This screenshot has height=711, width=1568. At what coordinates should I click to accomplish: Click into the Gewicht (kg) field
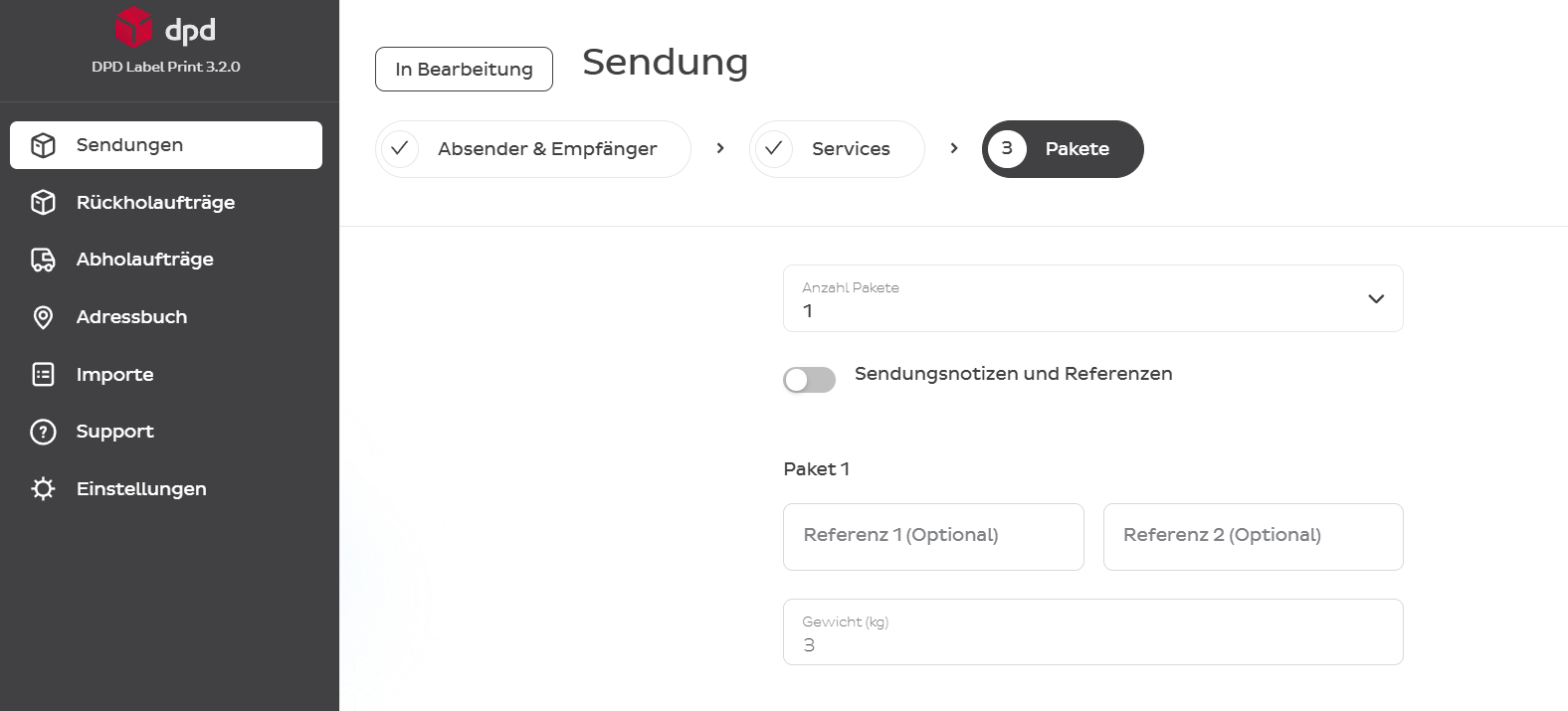point(1092,632)
